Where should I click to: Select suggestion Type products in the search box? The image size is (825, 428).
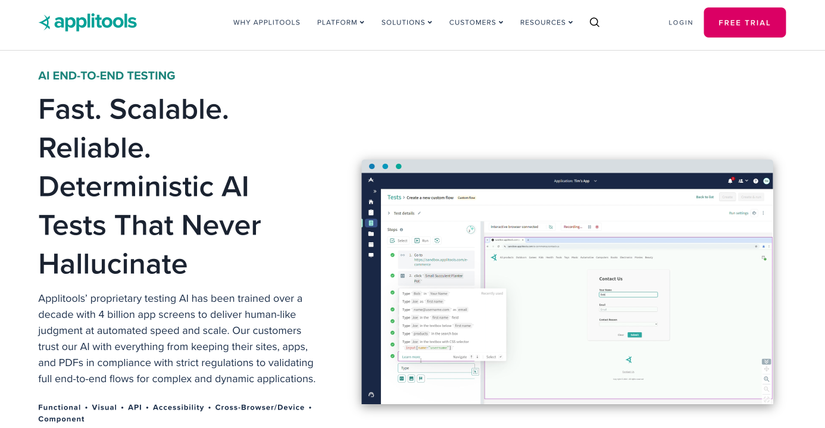click(430, 334)
